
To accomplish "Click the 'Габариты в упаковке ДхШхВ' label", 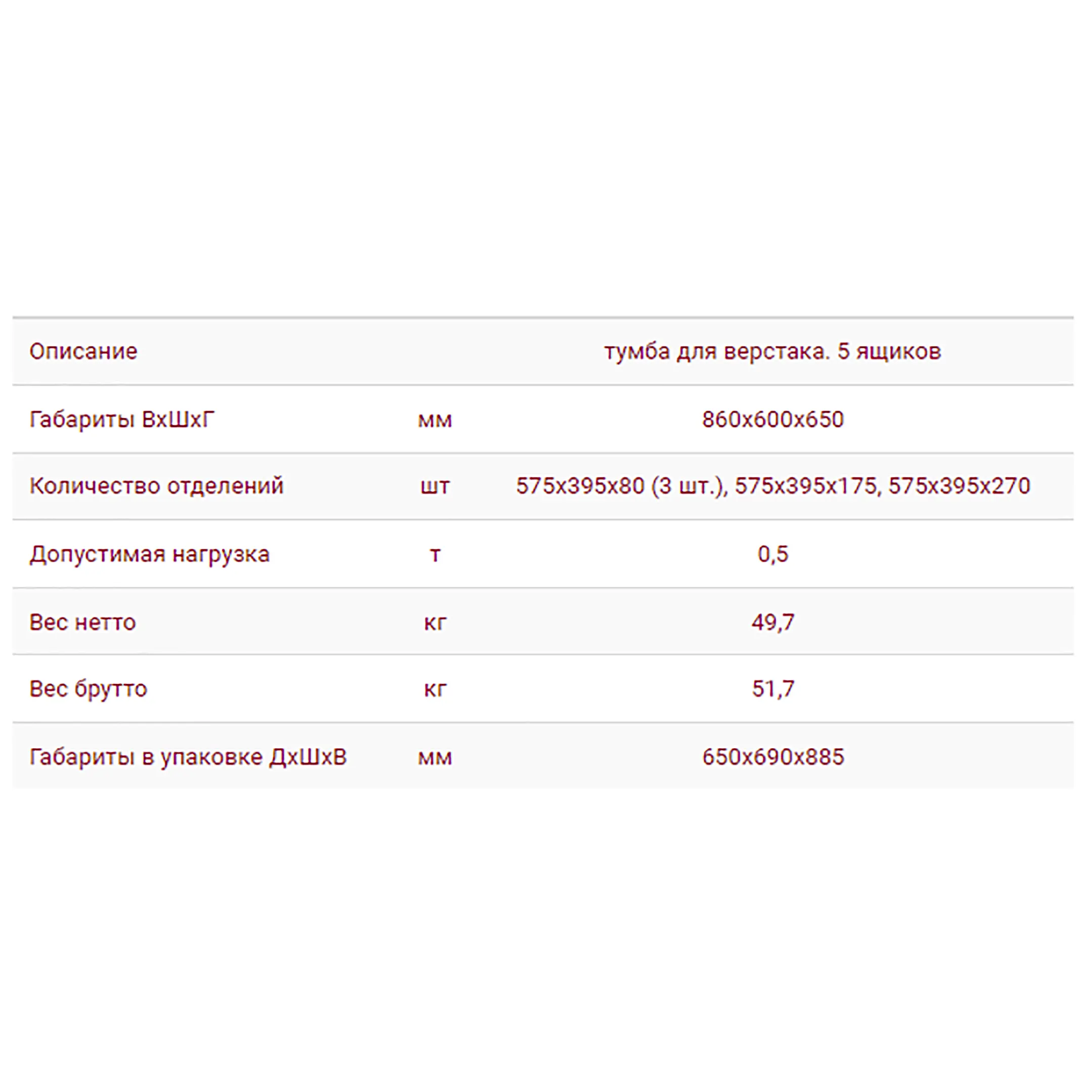I will pos(188,757).
